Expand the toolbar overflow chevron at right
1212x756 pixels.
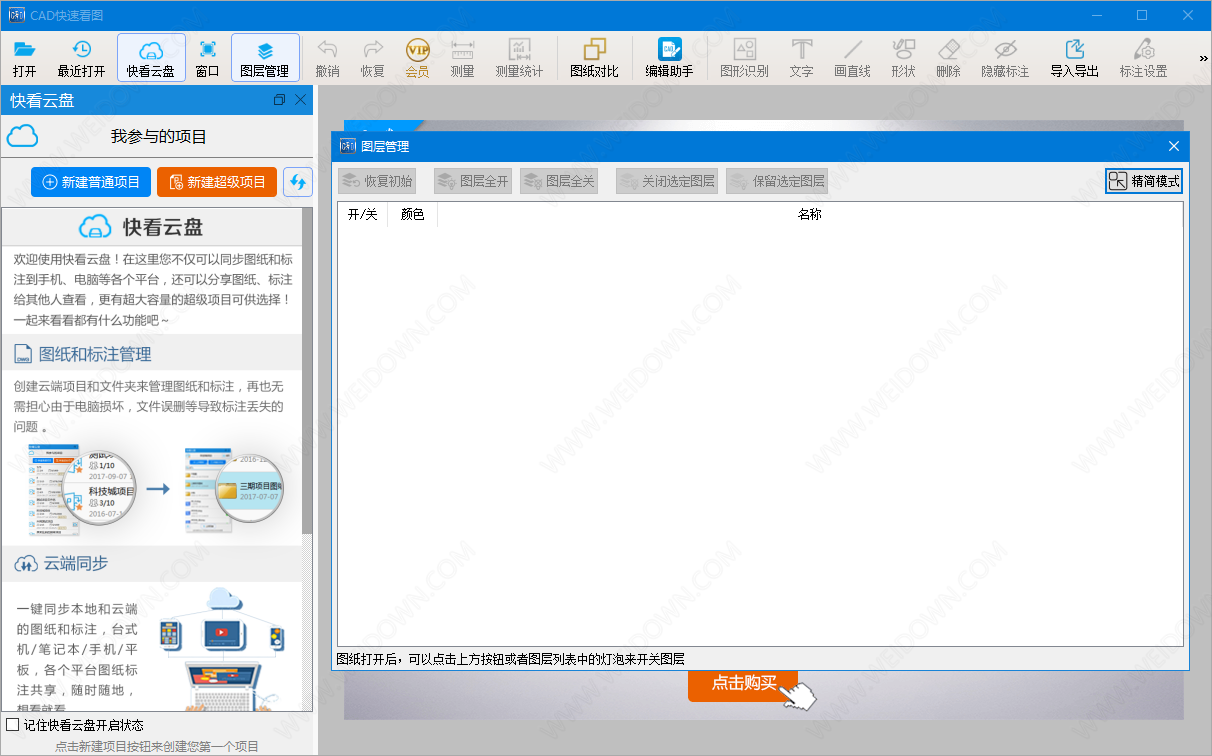(x=1203, y=59)
